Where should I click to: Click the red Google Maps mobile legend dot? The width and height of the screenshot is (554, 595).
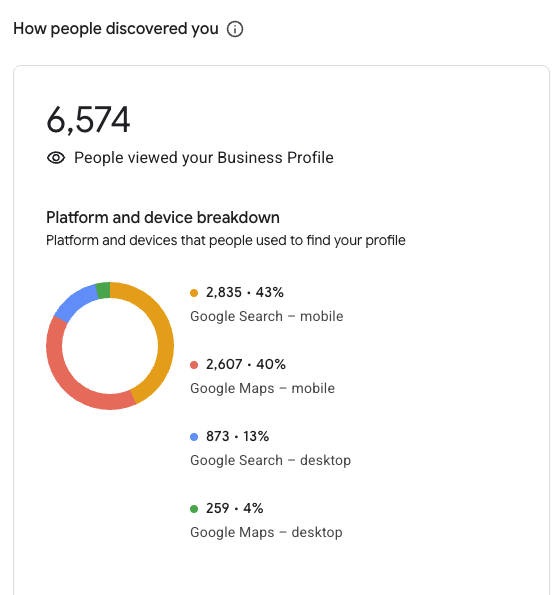pyautogui.click(x=194, y=365)
